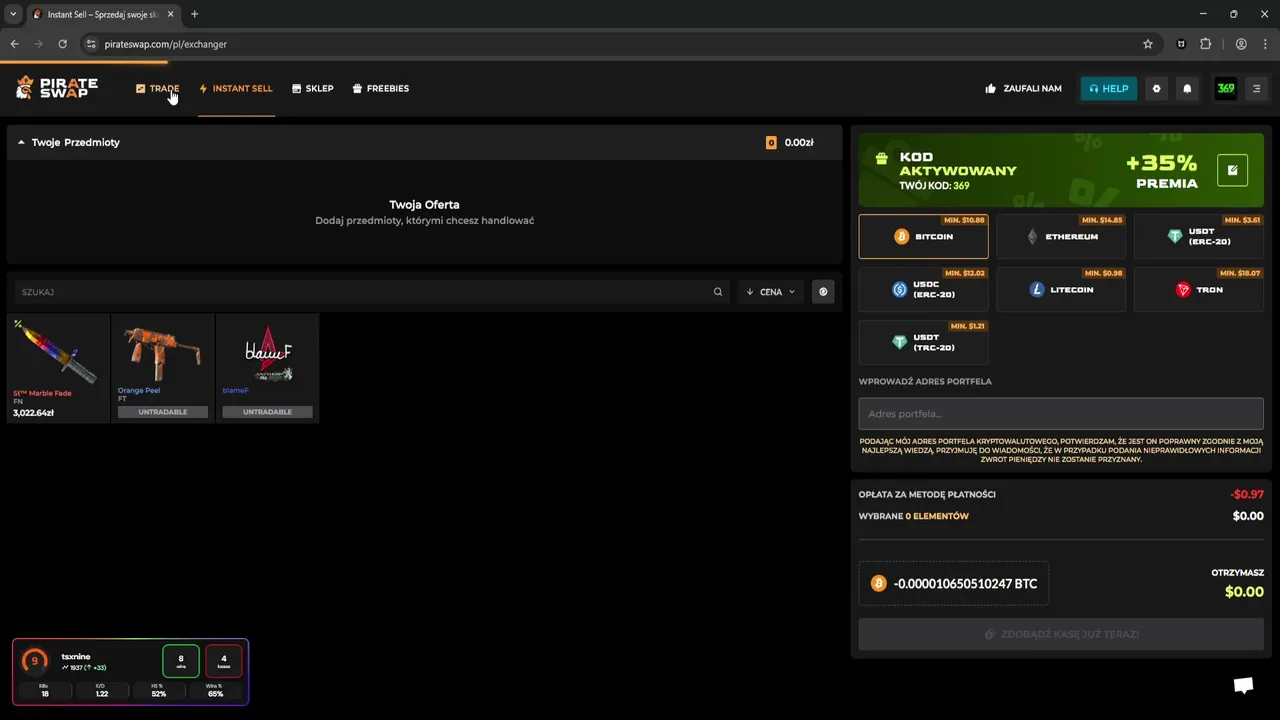Click the Instant Sell browser tab
1280x720 pixels.
coord(103,14)
